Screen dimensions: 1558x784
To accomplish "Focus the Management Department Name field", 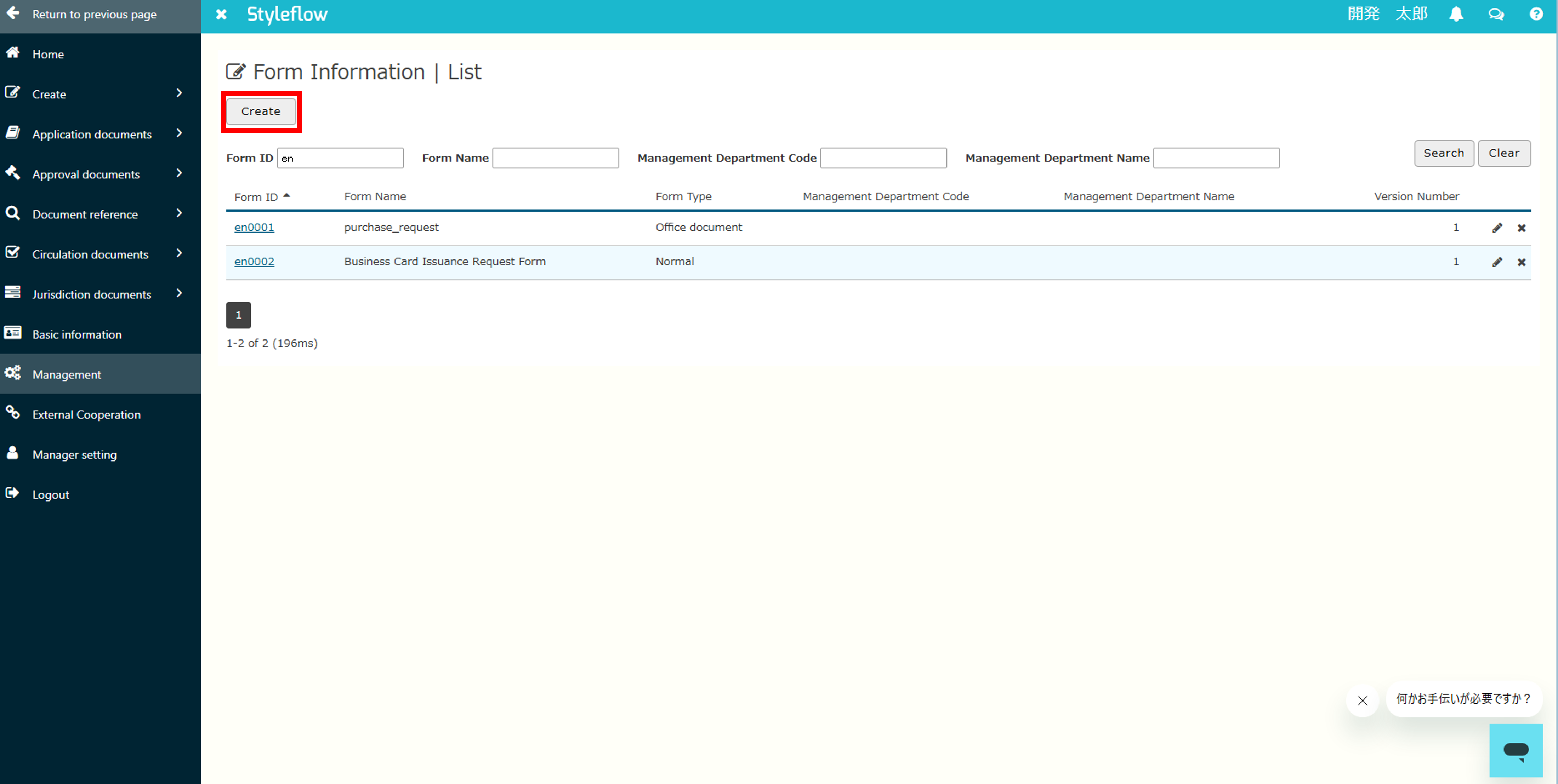I will tap(1216, 158).
